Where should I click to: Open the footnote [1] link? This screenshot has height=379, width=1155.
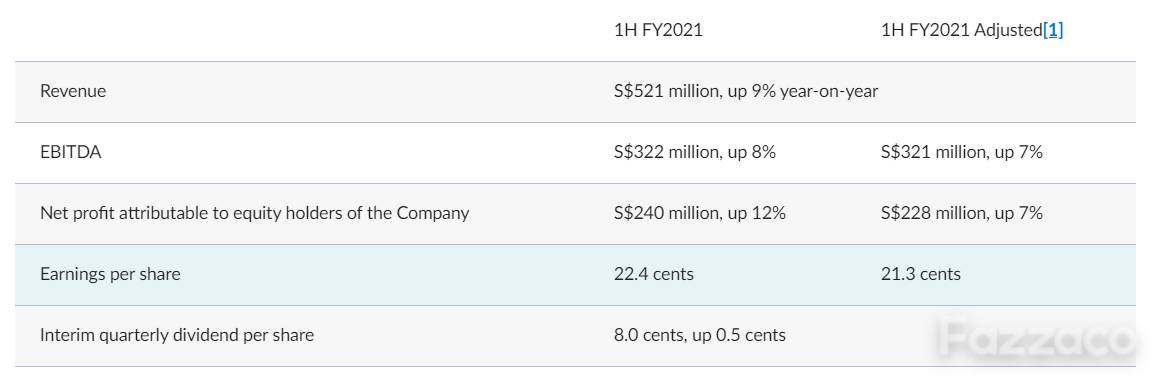point(1053,31)
